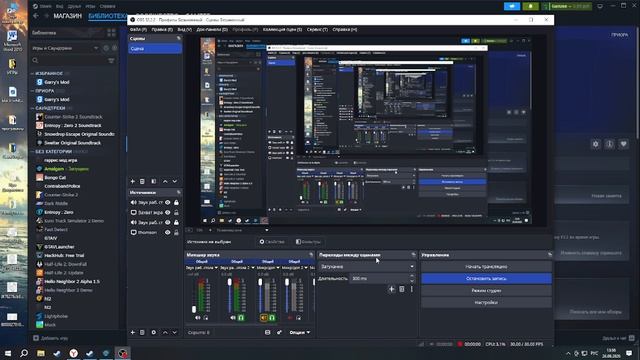Open File Explorer from the taskbar
Screen dimensions: 640x360
(x=40, y=353)
